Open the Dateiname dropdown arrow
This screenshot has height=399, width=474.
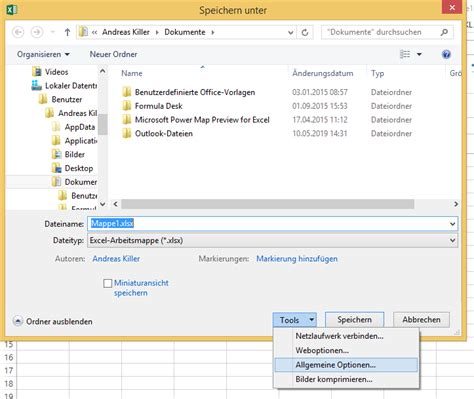coord(452,224)
